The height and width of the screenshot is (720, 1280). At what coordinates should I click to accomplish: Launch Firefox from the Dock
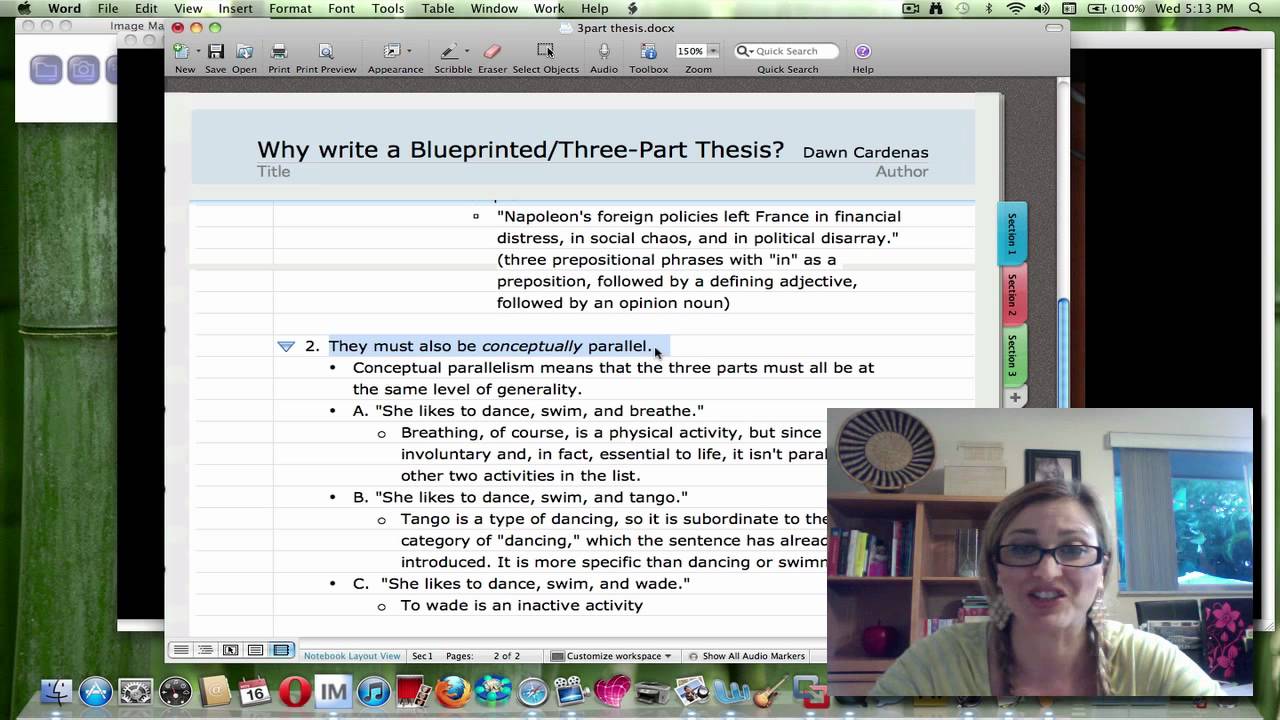click(x=453, y=692)
